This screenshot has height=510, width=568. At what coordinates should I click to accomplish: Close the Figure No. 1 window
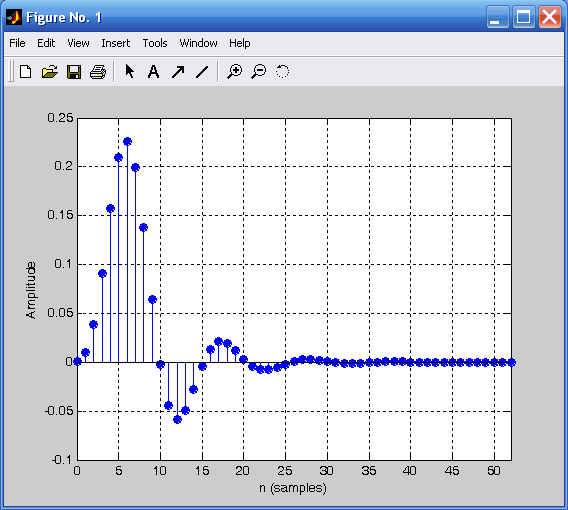(550, 17)
